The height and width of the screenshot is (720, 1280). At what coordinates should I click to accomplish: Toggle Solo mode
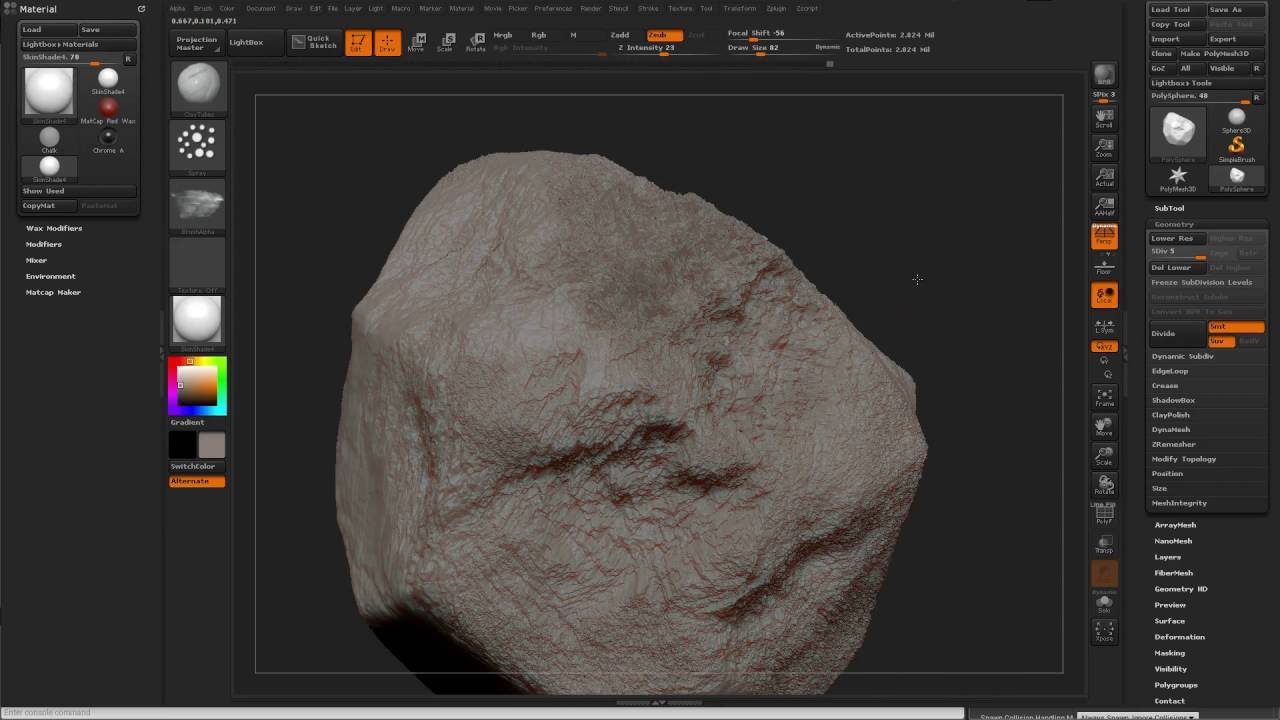(x=1104, y=604)
